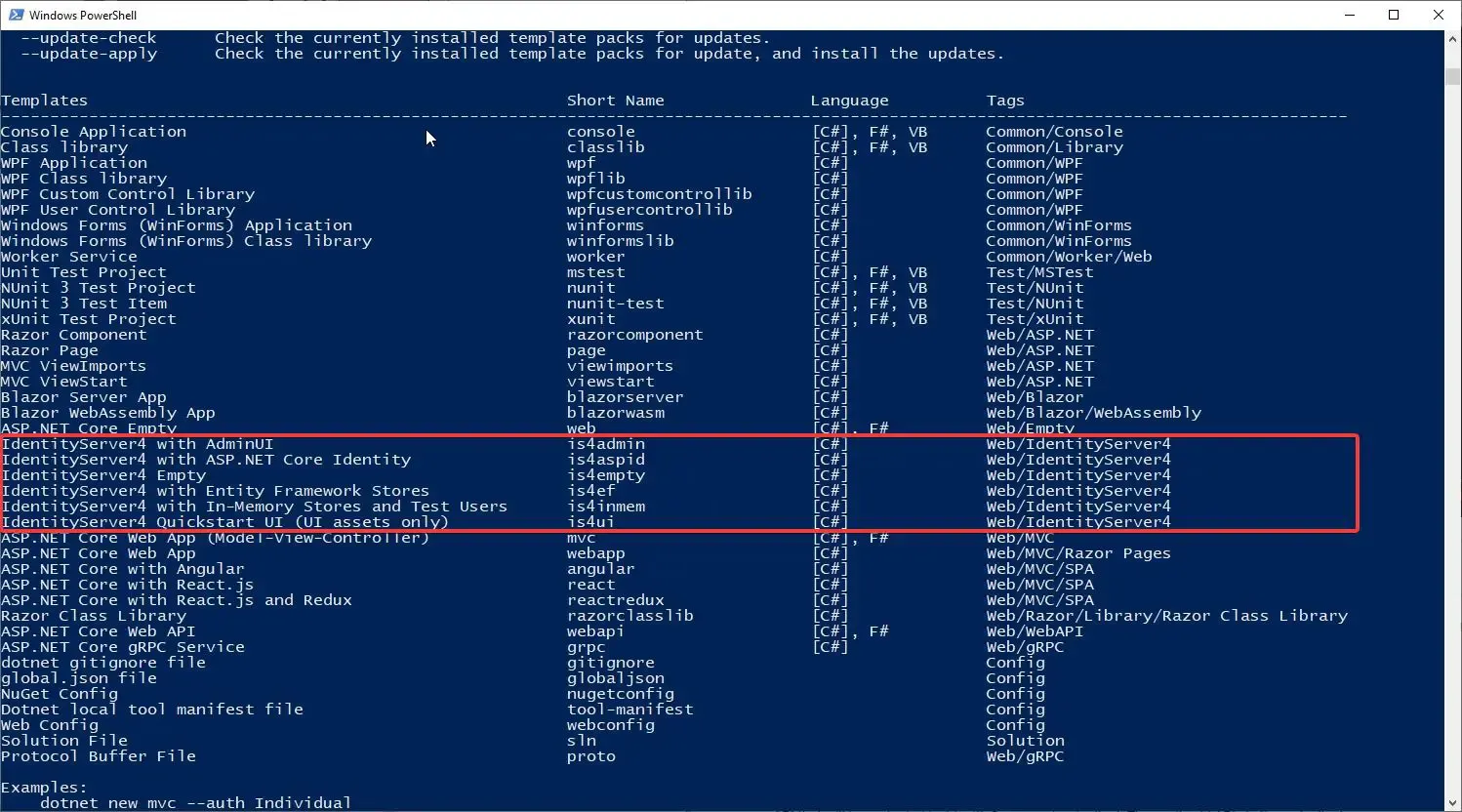Click the --update-check option text
1462x812 pixels.
[88, 37]
